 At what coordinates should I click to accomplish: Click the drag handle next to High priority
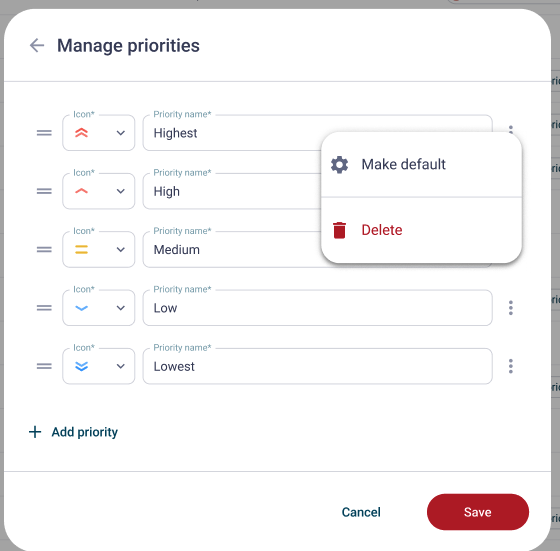click(44, 191)
